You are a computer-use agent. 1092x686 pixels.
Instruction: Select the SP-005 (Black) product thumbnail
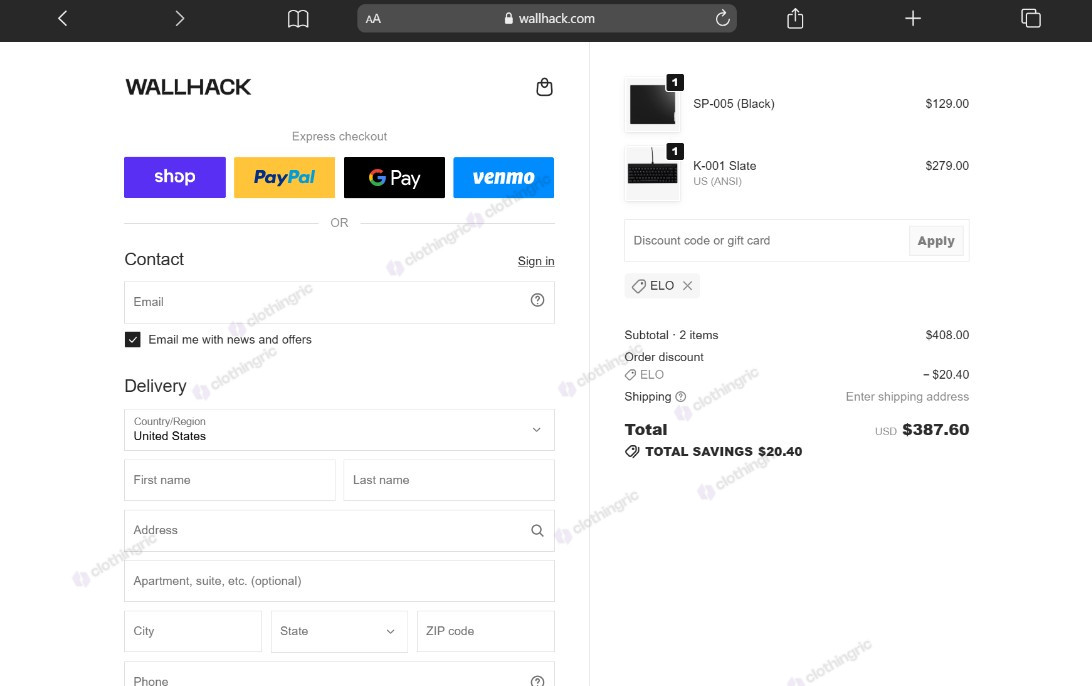pos(653,104)
